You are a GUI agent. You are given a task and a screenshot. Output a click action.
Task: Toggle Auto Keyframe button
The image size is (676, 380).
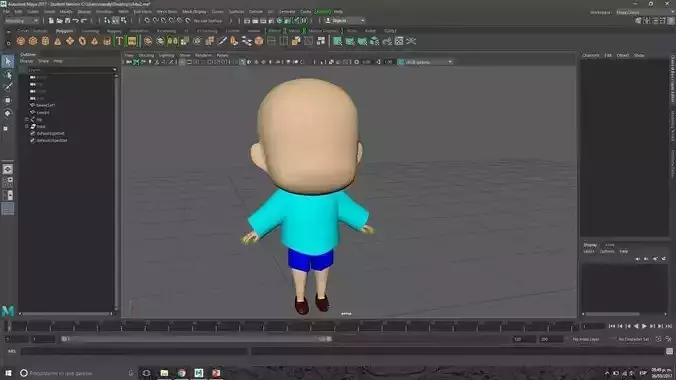(658, 339)
